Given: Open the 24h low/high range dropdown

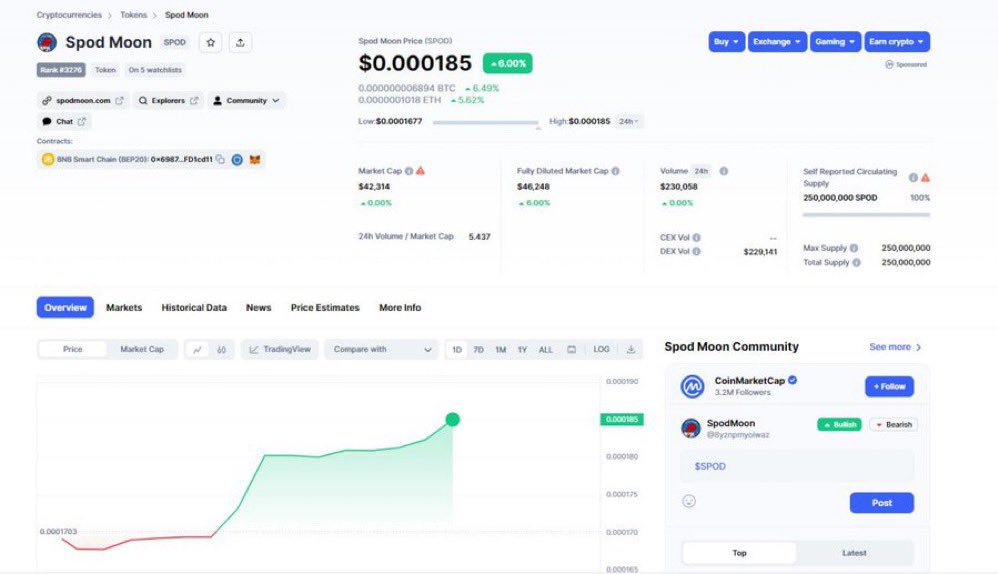Looking at the screenshot, I should (628, 122).
